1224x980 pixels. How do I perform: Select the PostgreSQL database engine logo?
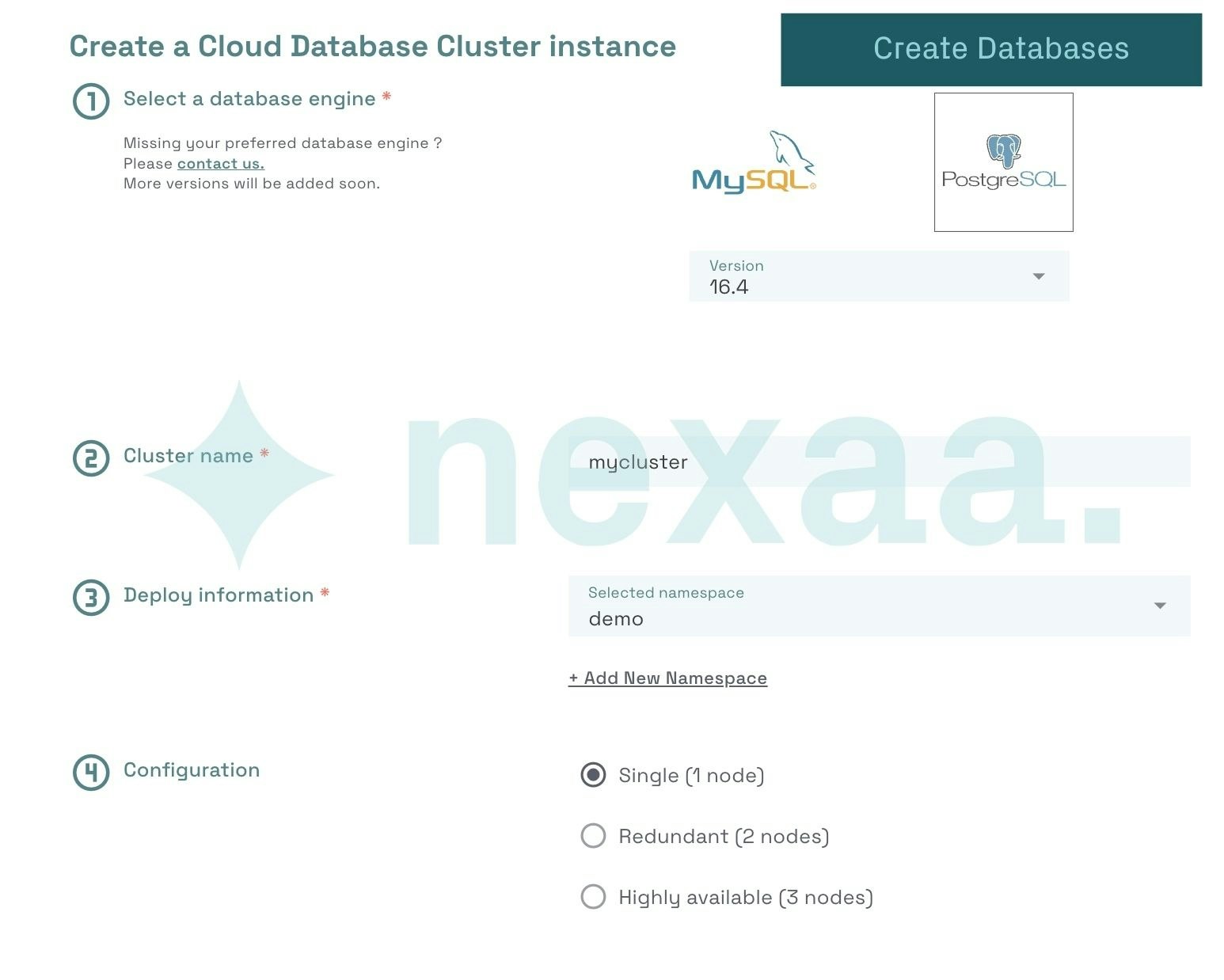point(1003,162)
